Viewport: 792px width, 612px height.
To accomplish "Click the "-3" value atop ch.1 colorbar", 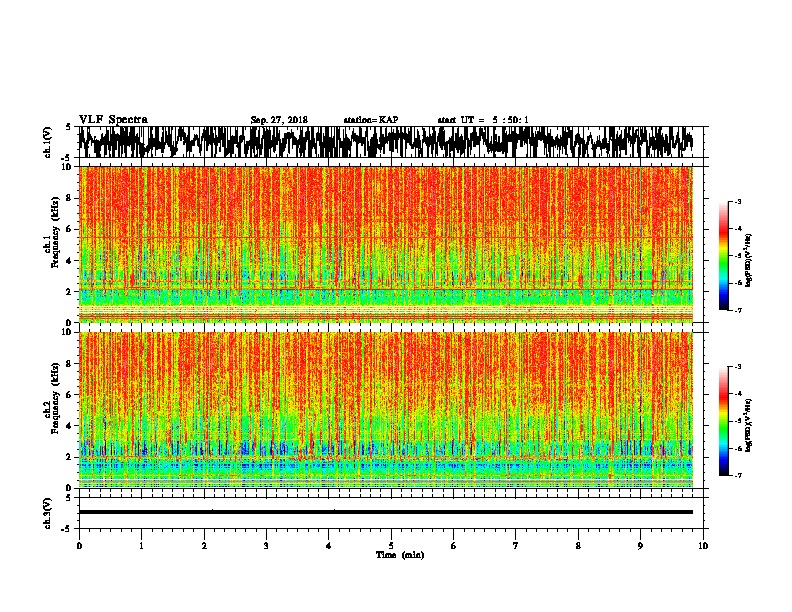I will point(737,201).
